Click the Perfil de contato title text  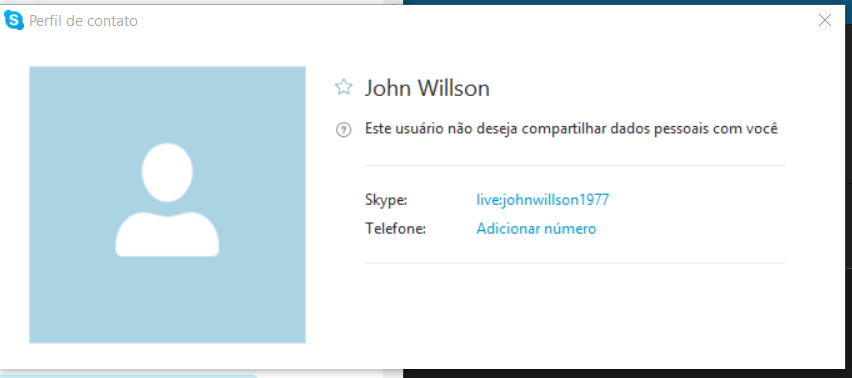83,21
